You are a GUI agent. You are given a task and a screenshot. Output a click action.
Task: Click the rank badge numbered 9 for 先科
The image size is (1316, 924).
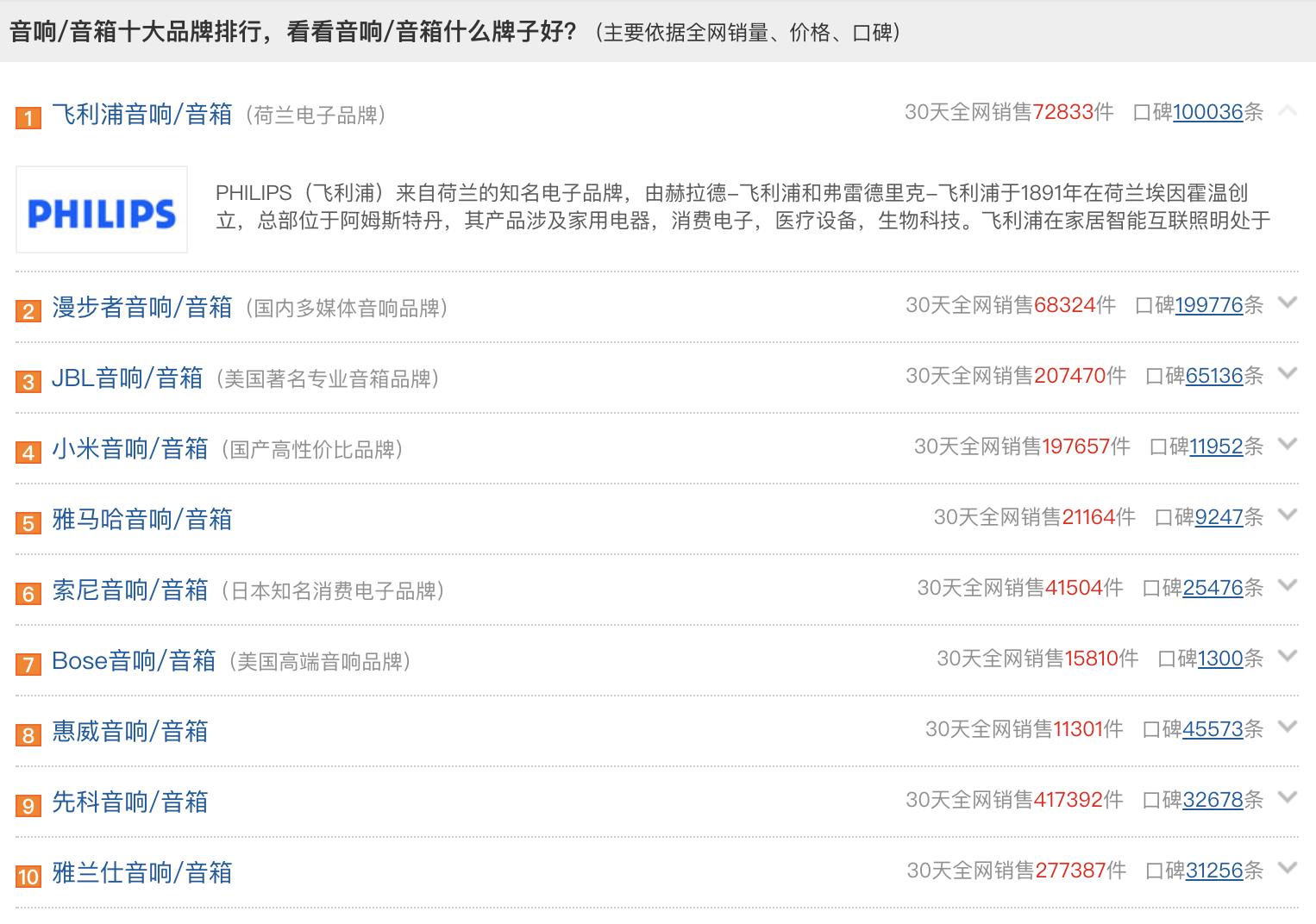[27, 805]
